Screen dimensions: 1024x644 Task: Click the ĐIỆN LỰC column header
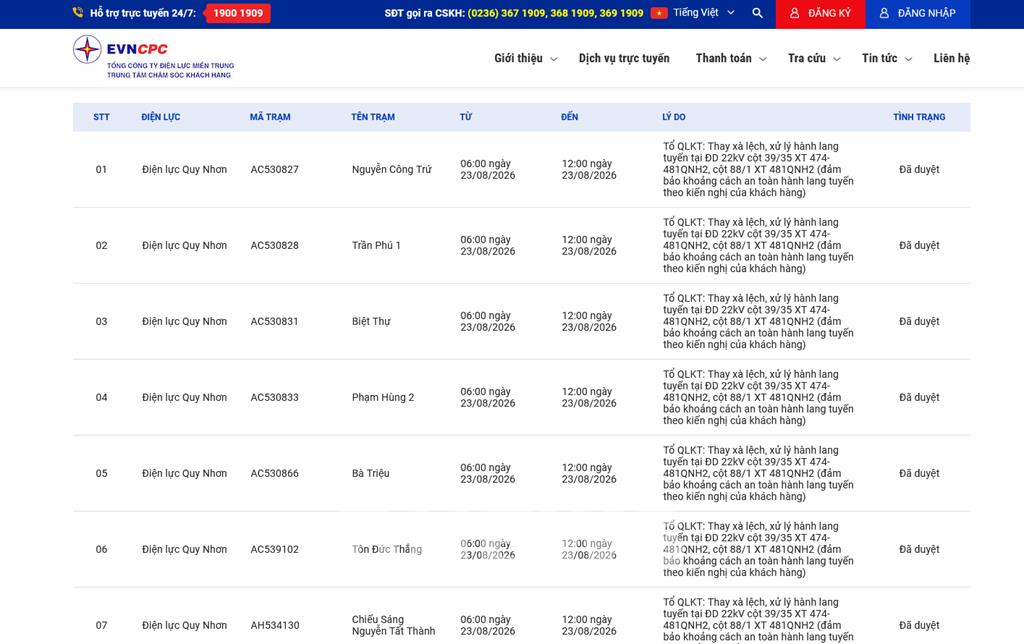[x=161, y=117]
